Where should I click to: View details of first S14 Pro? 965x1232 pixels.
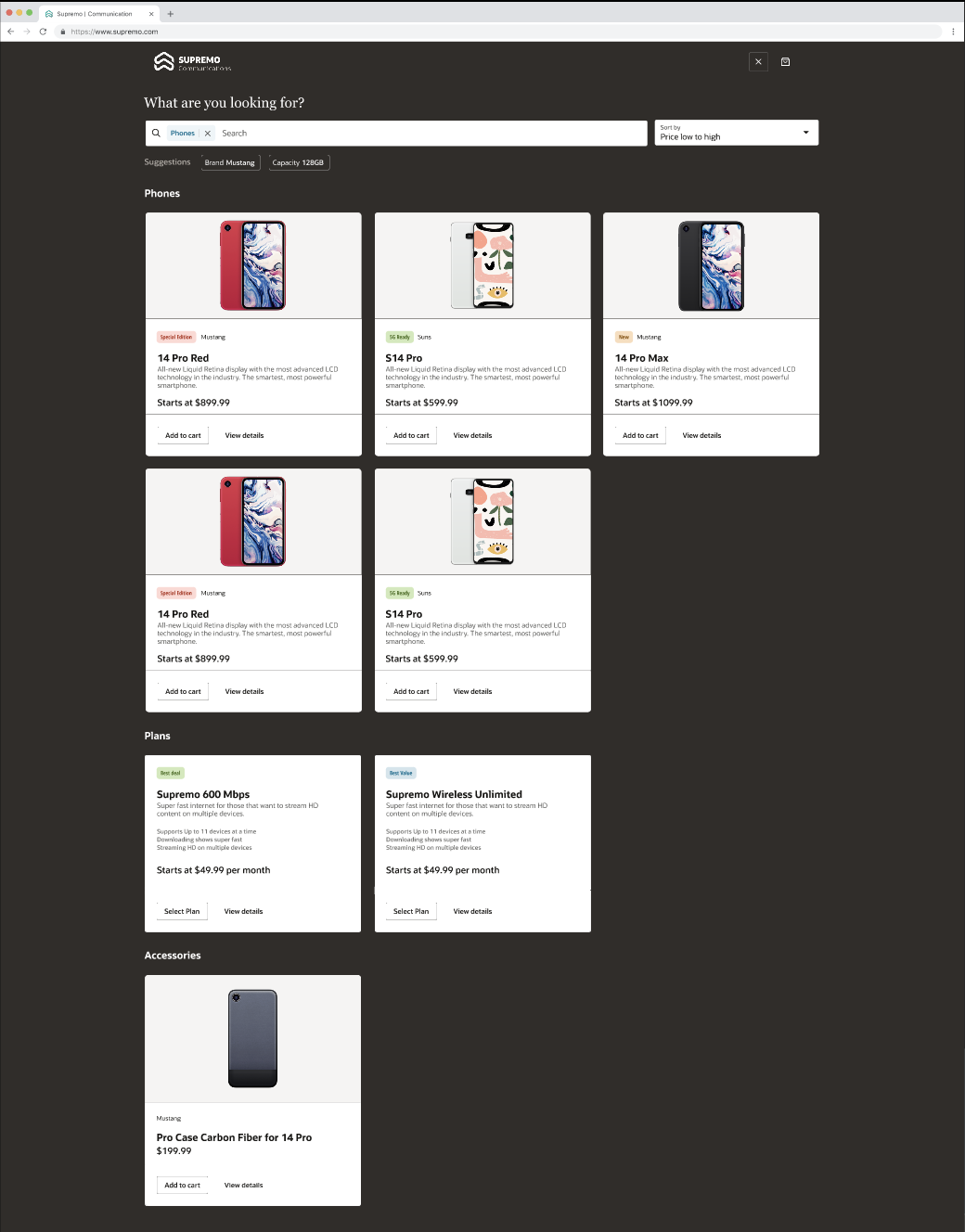[472, 435]
